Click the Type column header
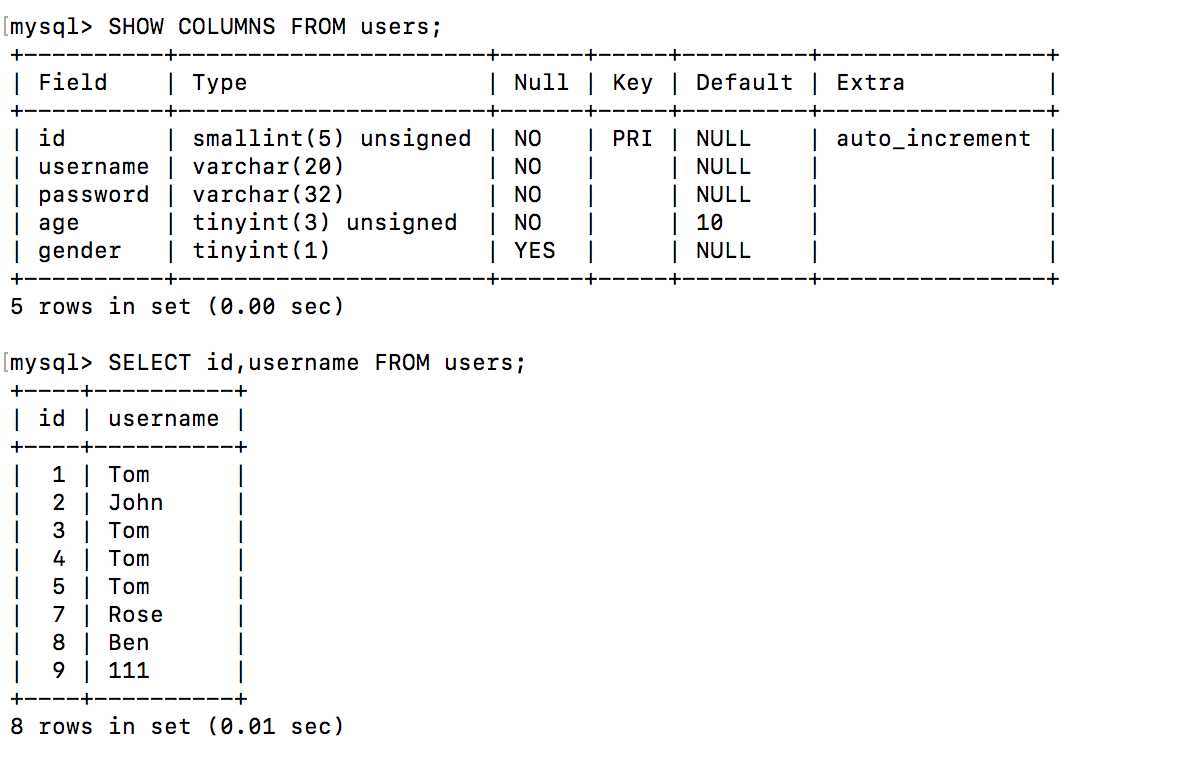Screen dimensions: 1184x766 (x=219, y=83)
